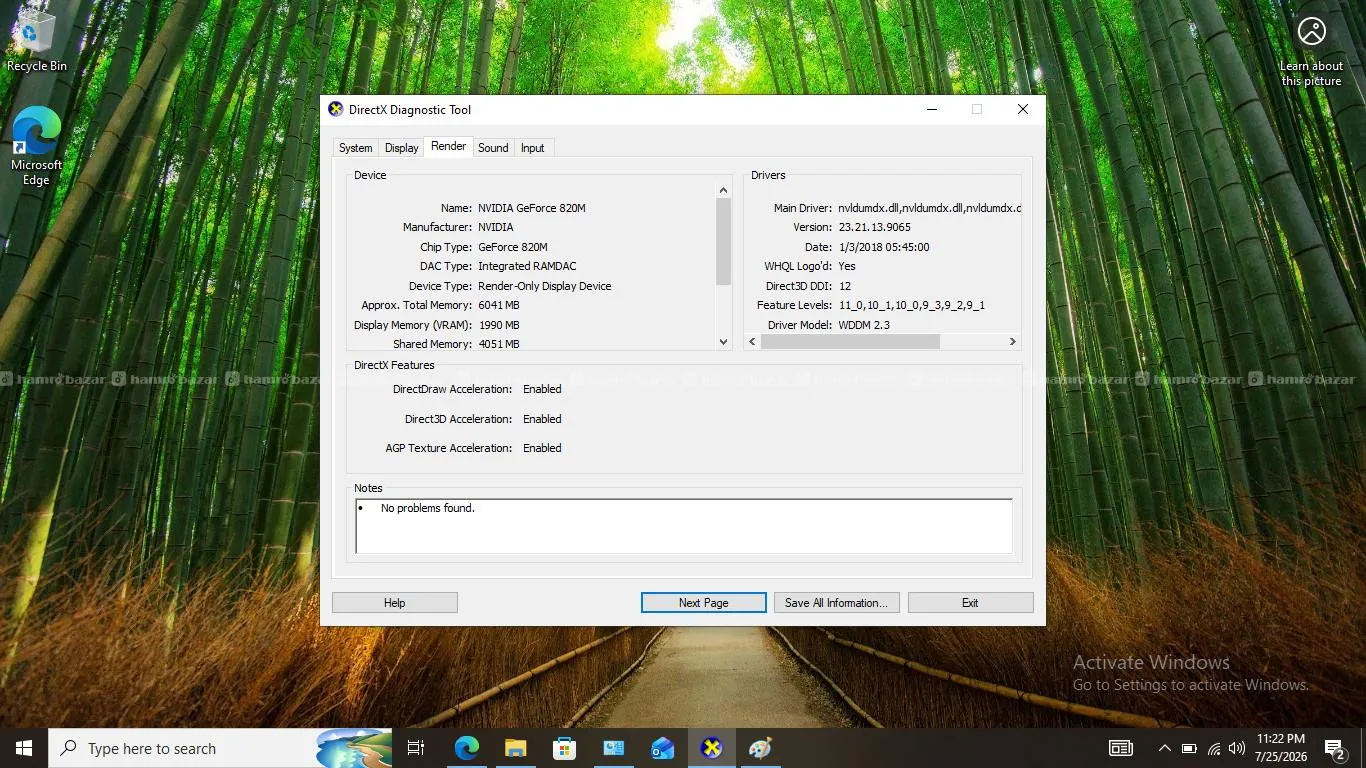The width and height of the screenshot is (1366, 768).
Task: Click the WHQL Logo'd value Yes
Action: 847,266
